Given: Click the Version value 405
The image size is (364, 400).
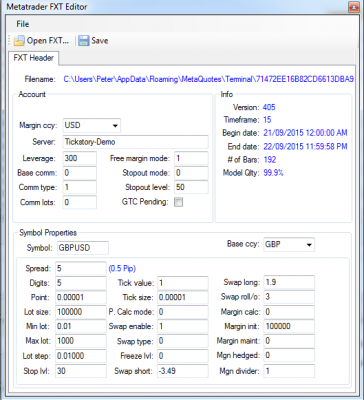Looking at the screenshot, I should (x=269, y=107).
